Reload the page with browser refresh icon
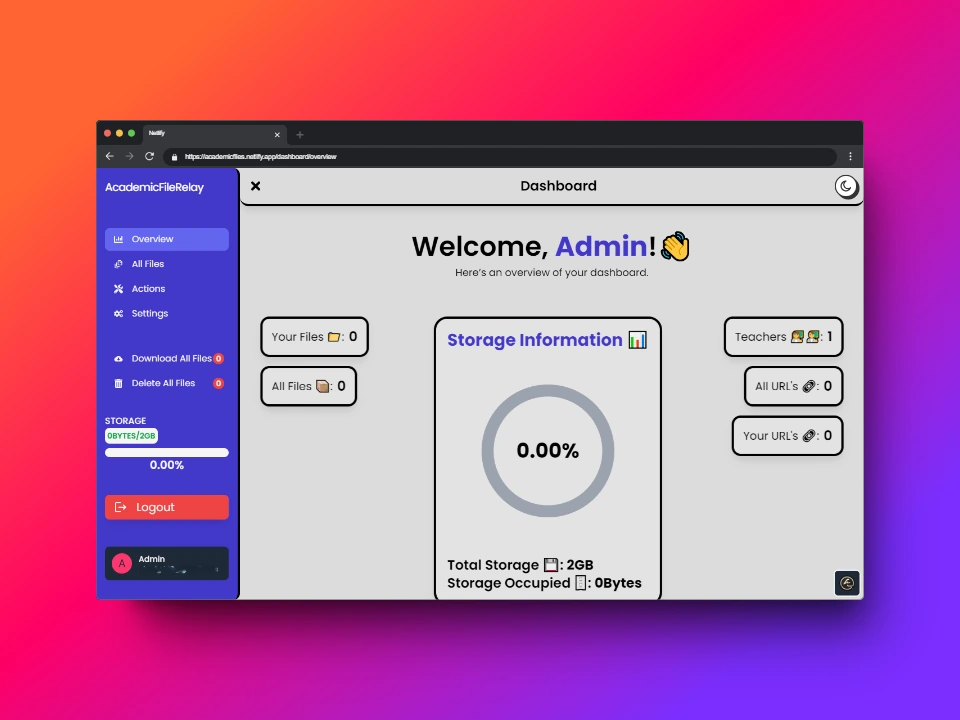The width and height of the screenshot is (960, 720). pos(149,156)
